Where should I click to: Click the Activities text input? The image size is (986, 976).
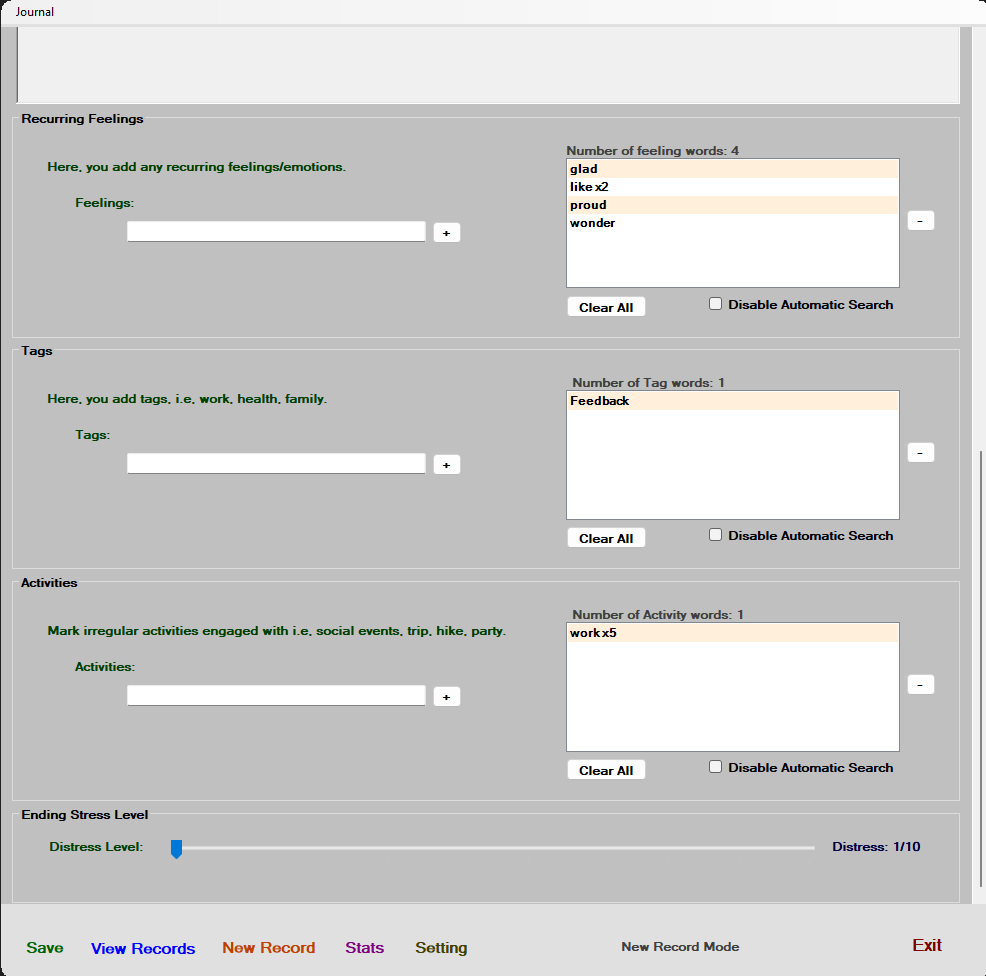pos(276,695)
